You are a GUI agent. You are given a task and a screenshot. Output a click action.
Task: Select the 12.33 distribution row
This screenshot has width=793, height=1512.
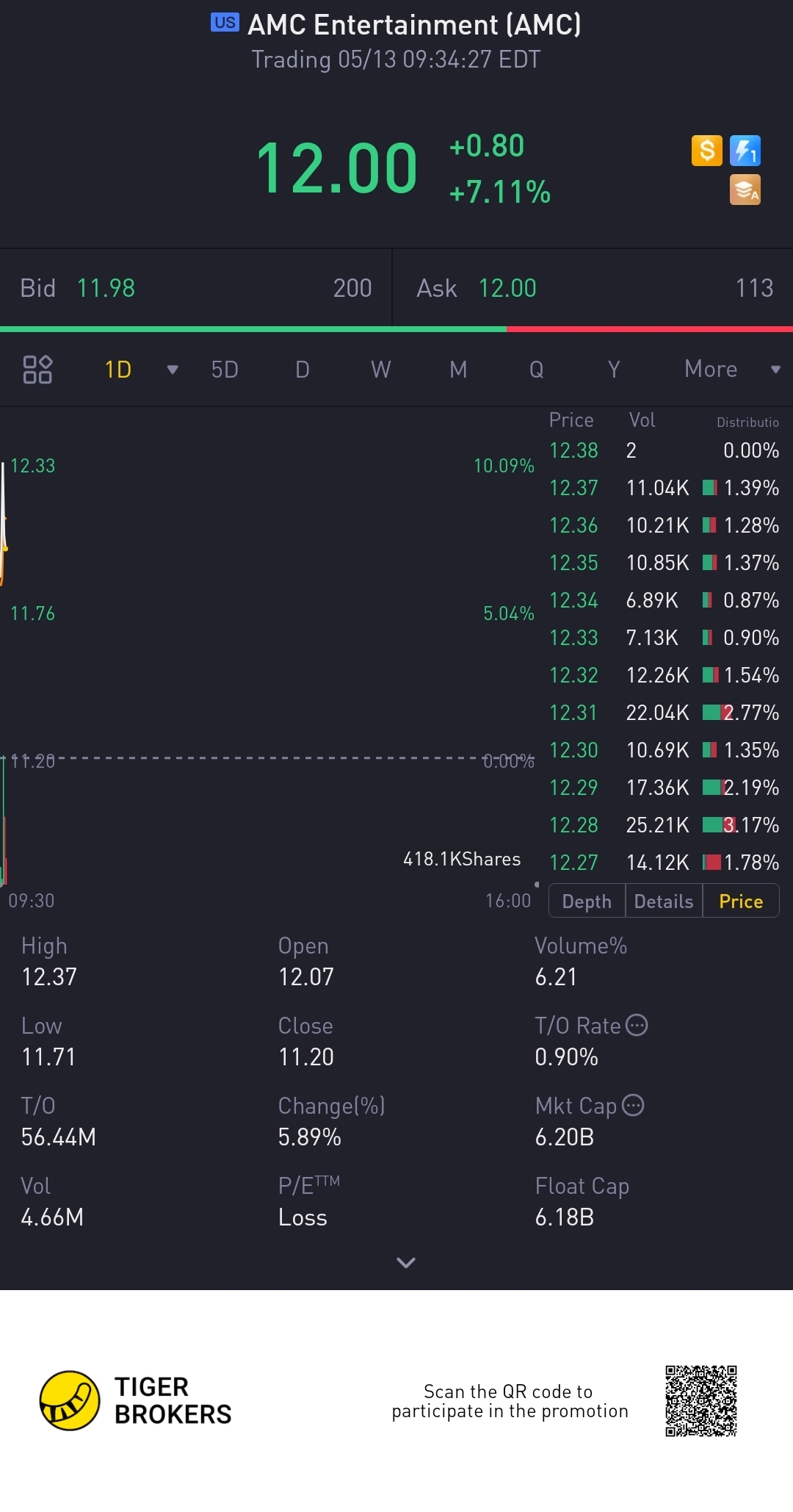664,638
